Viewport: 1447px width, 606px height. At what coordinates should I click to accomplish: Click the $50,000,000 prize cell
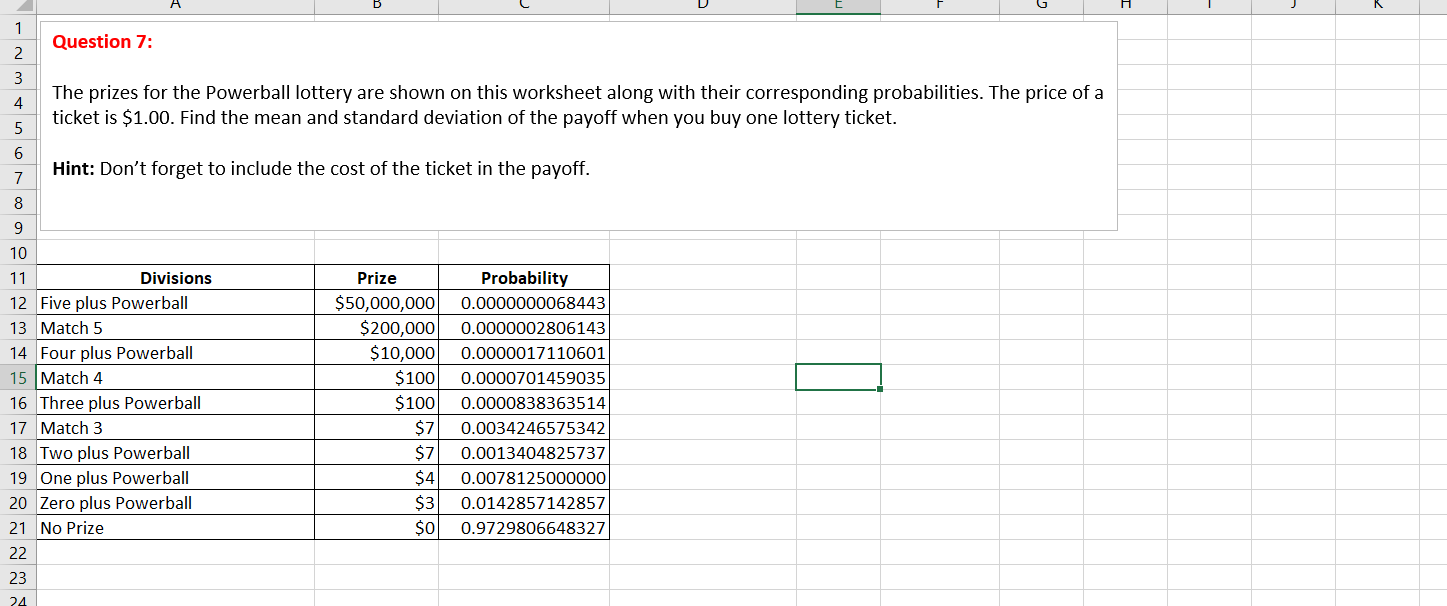pos(376,303)
